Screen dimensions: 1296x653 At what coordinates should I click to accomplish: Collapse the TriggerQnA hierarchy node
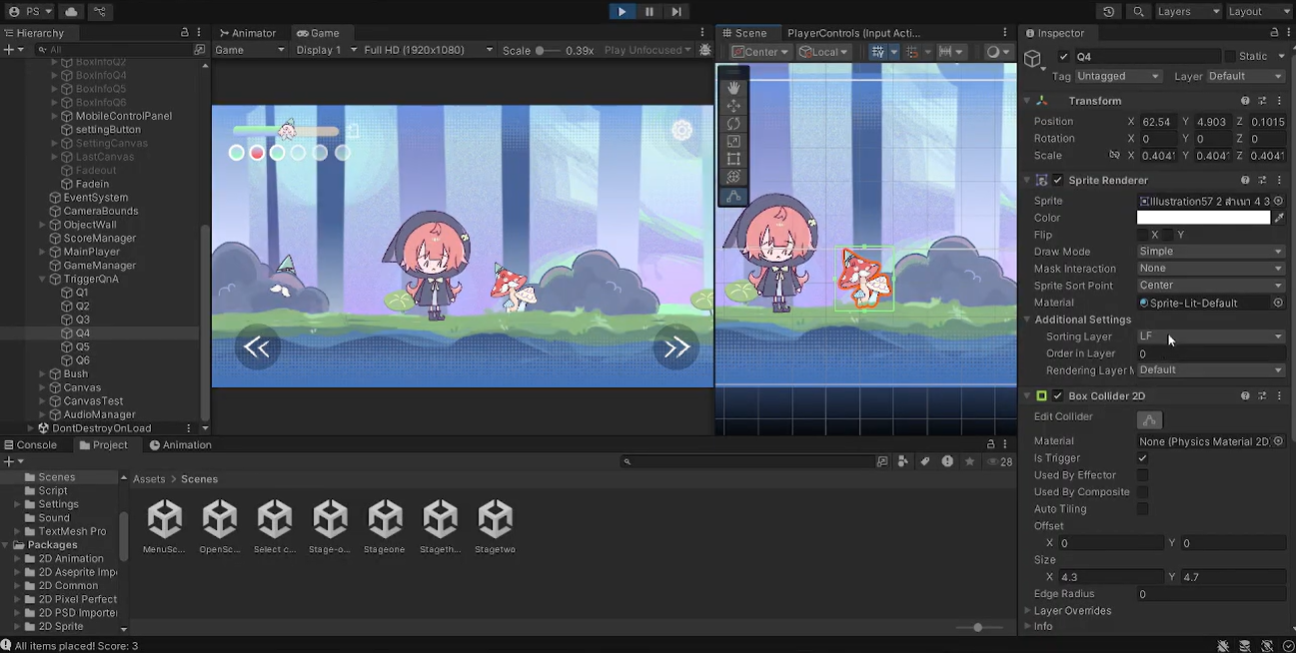[43, 279]
